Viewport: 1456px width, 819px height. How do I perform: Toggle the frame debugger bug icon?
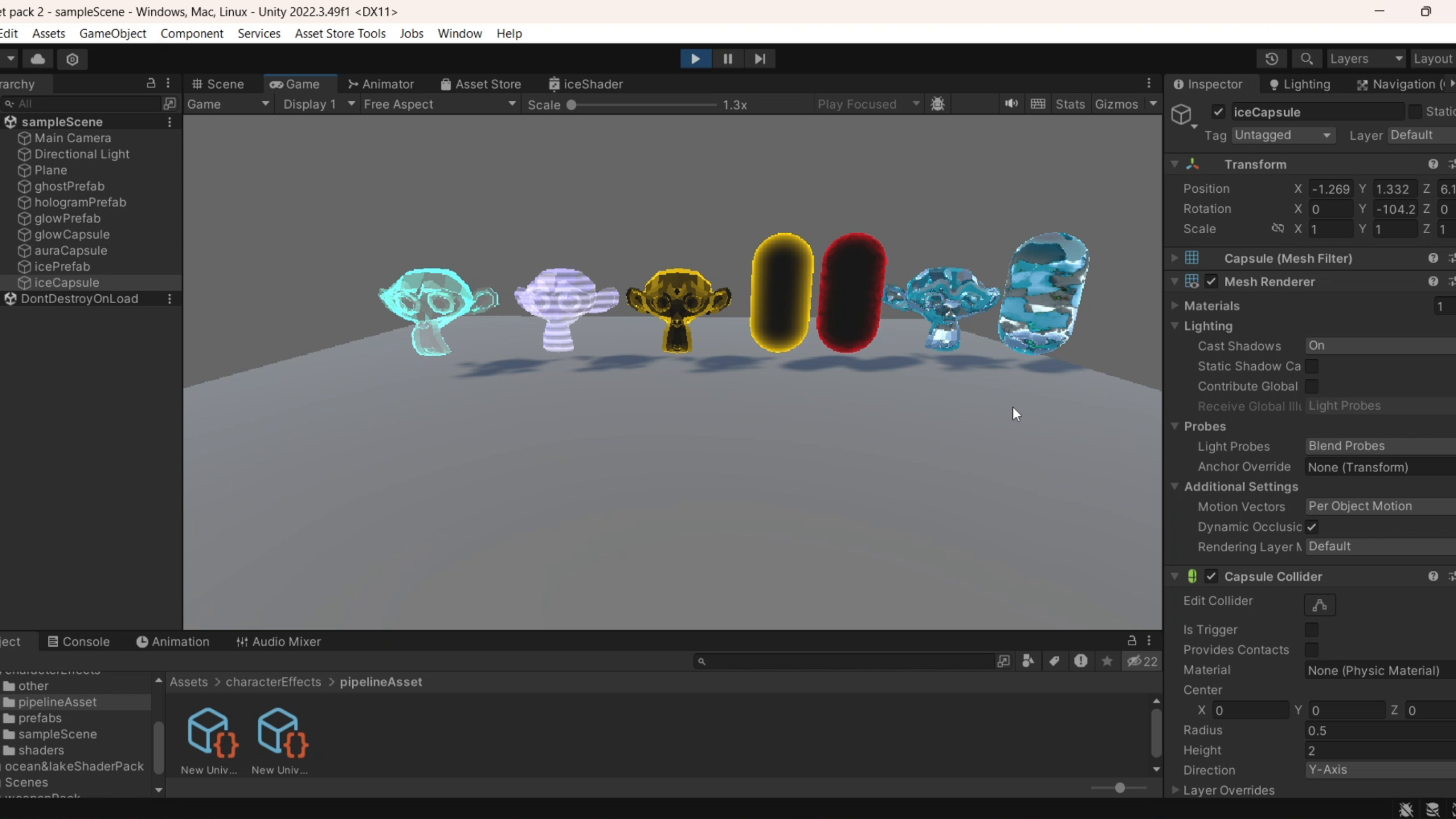pyautogui.click(x=937, y=104)
